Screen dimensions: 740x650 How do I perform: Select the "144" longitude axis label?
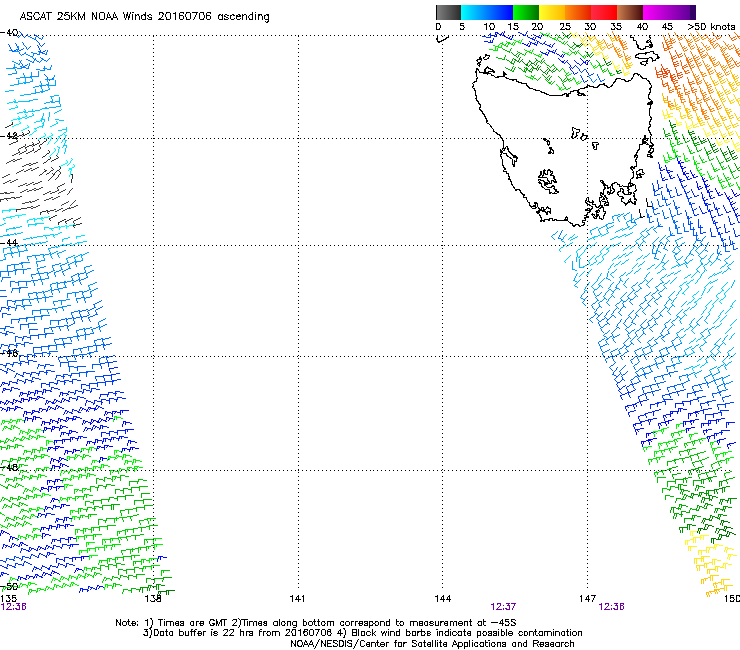(x=443, y=599)
